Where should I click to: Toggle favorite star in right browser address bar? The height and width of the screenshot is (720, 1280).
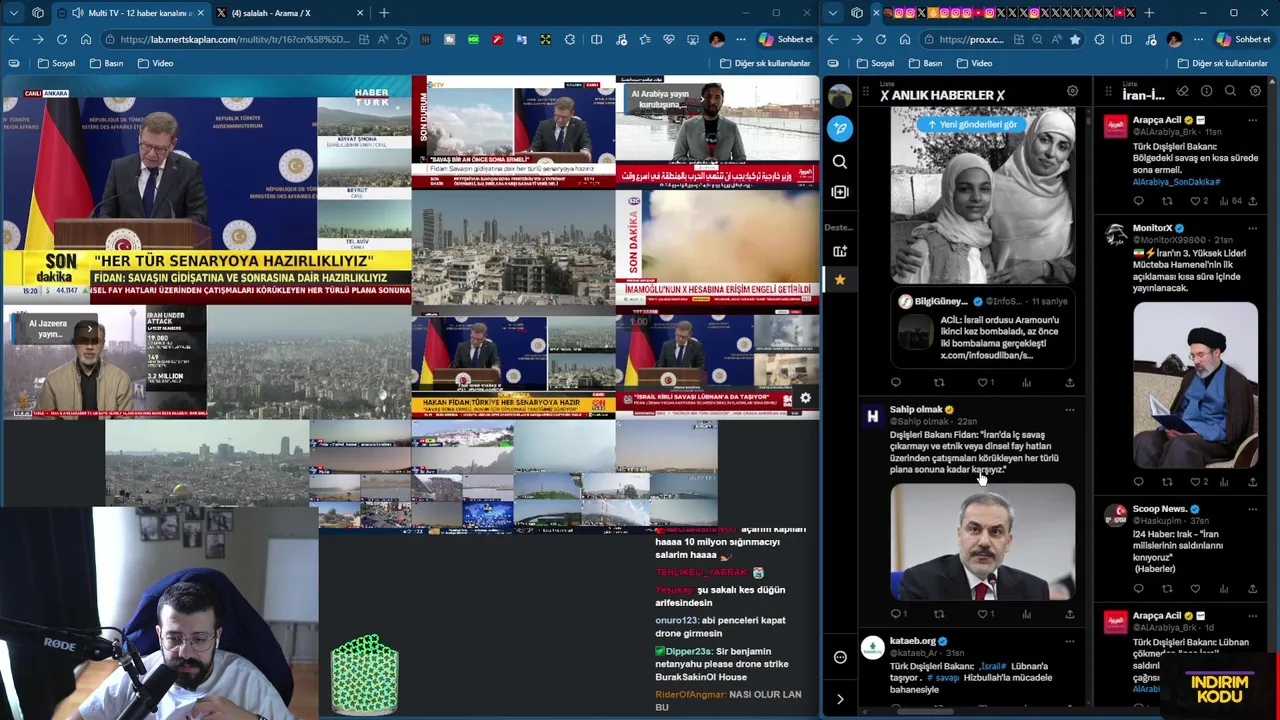[1075, 39]
